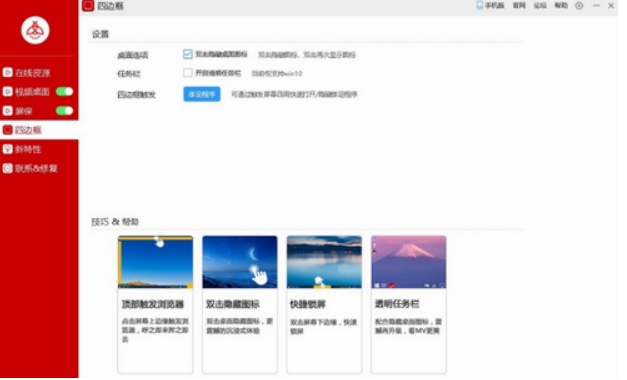The height and width of the screenshot is (380, 627).
Task: Close the 四边框 window
Action: point(611,6)
